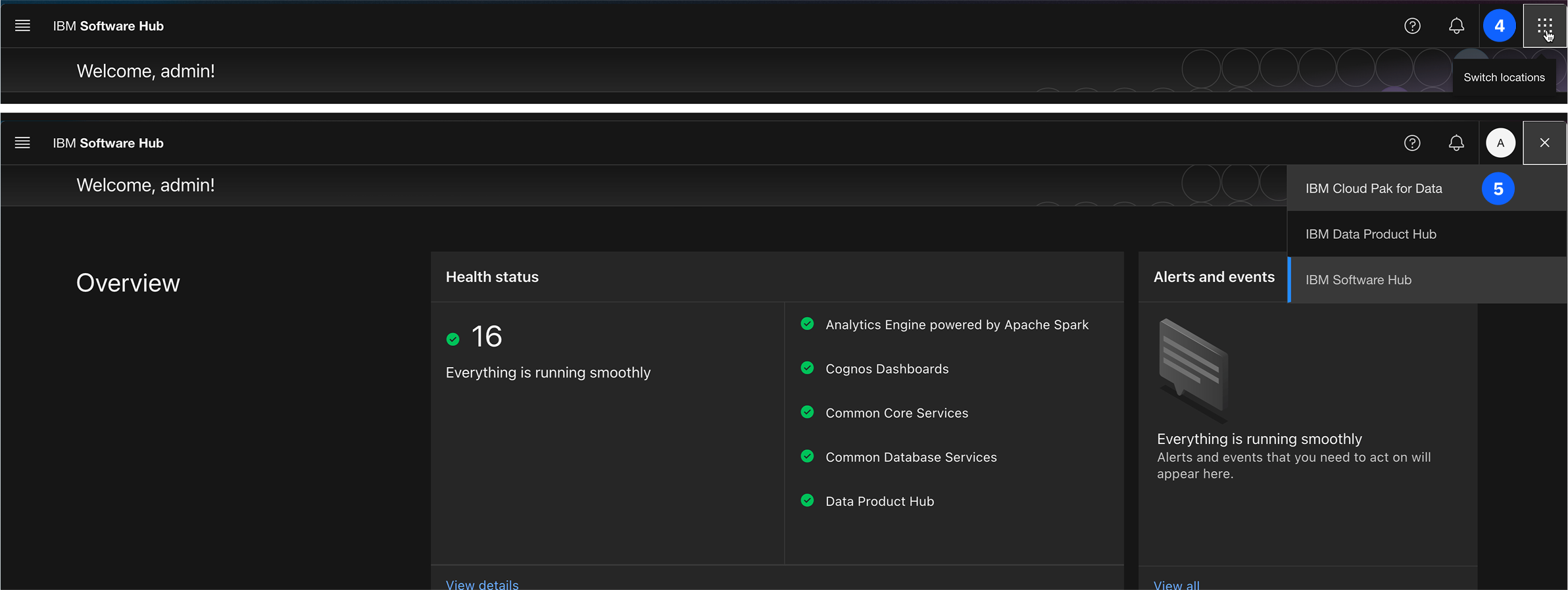This screenshot has height=590, width=1568.
Task: Open the View details link under Health status
Action: tap(482, 584)
